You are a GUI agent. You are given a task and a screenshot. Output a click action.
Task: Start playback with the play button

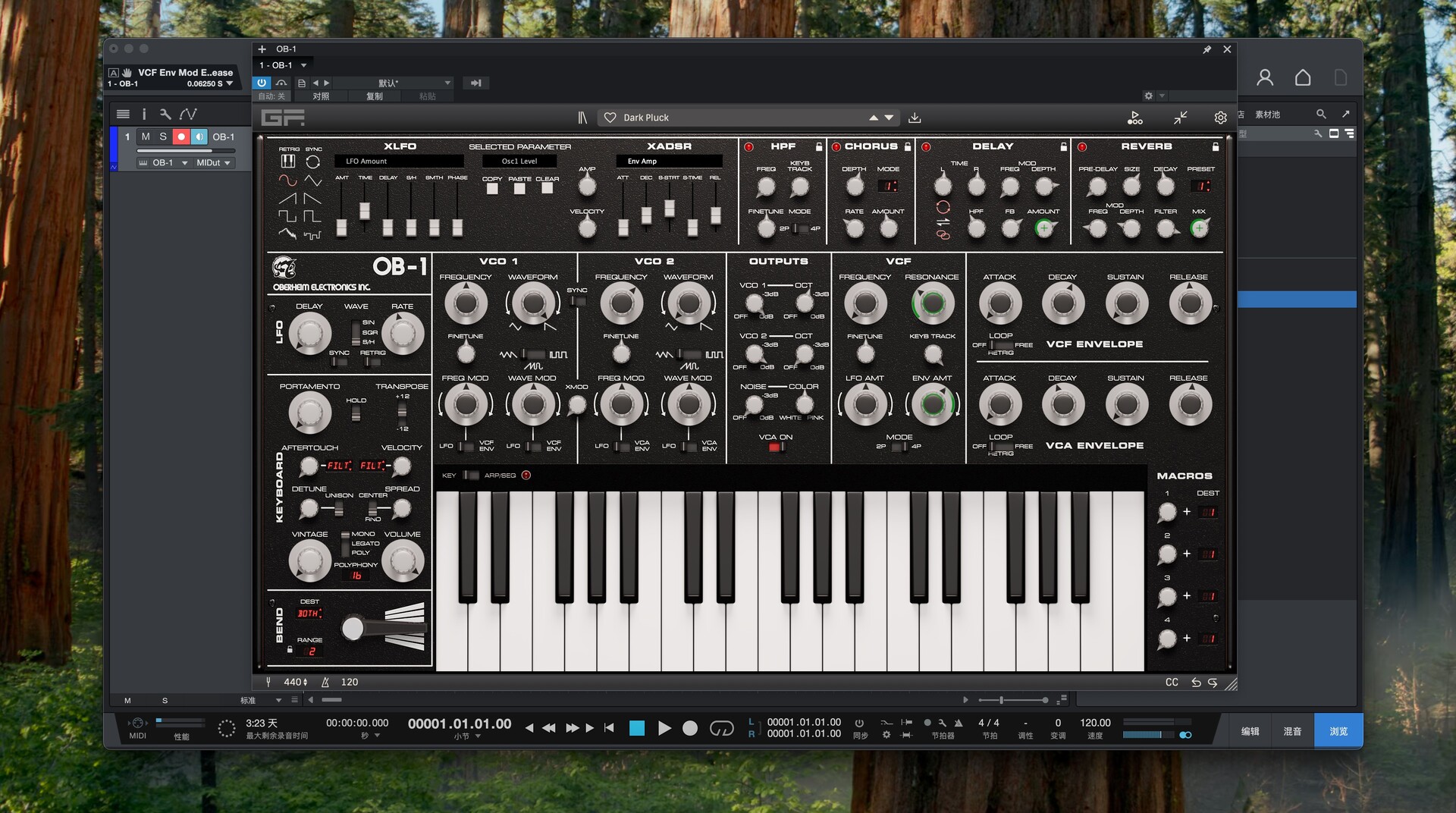tap(664, 728)
